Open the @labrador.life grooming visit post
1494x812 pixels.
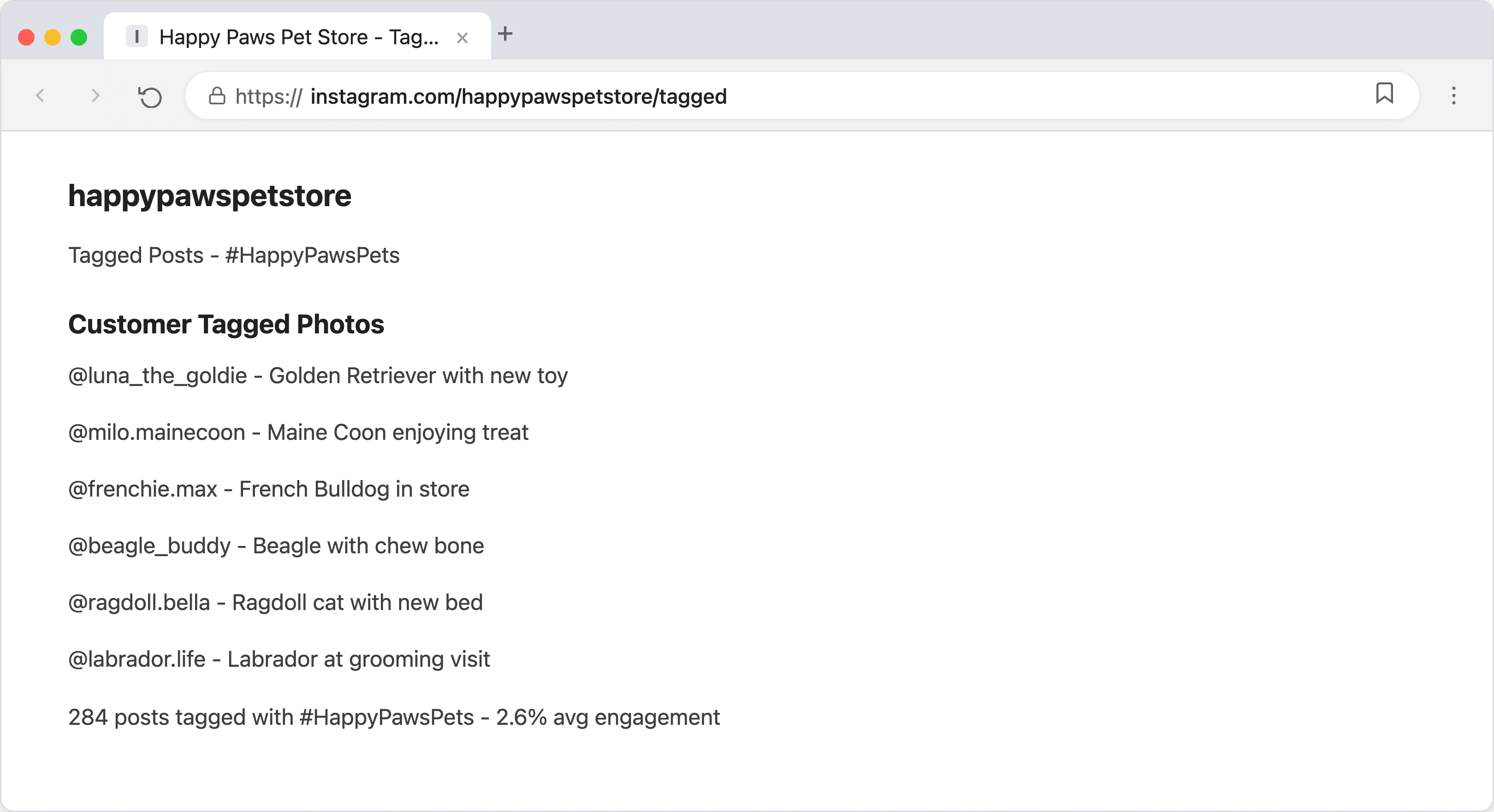tap(279, 659)
